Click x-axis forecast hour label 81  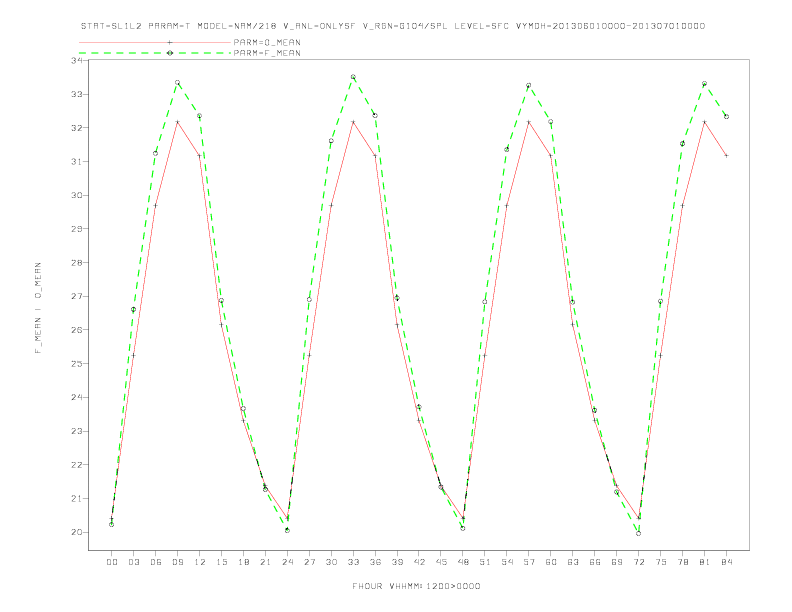(705, 562)
